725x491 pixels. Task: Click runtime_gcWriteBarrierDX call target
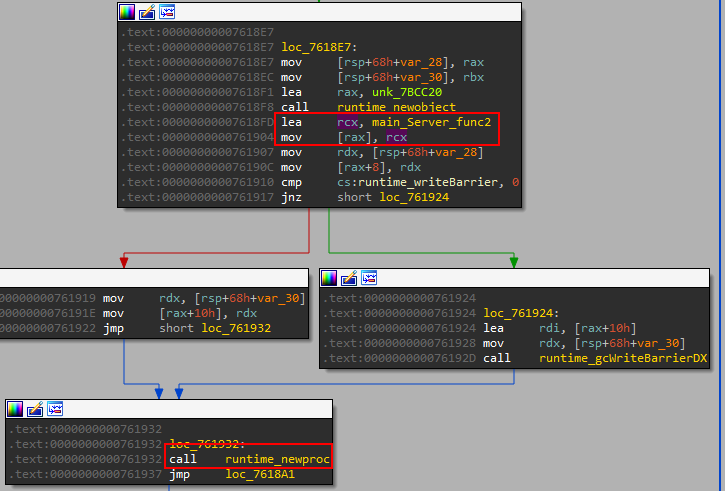tap(623, 358)
